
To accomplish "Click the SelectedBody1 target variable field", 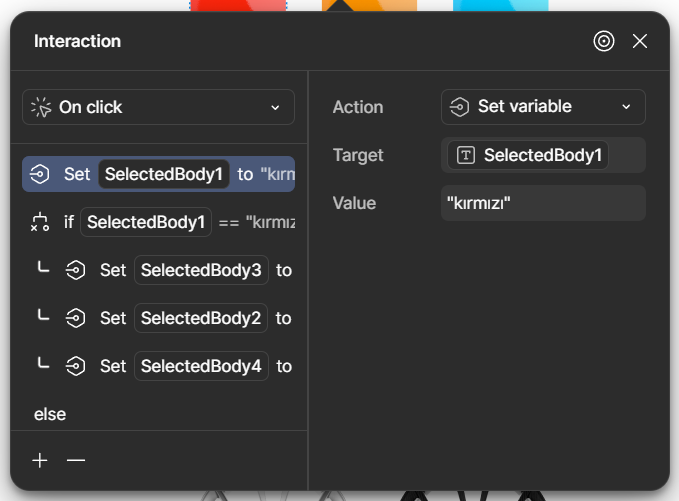I will [x=530, y=155].
